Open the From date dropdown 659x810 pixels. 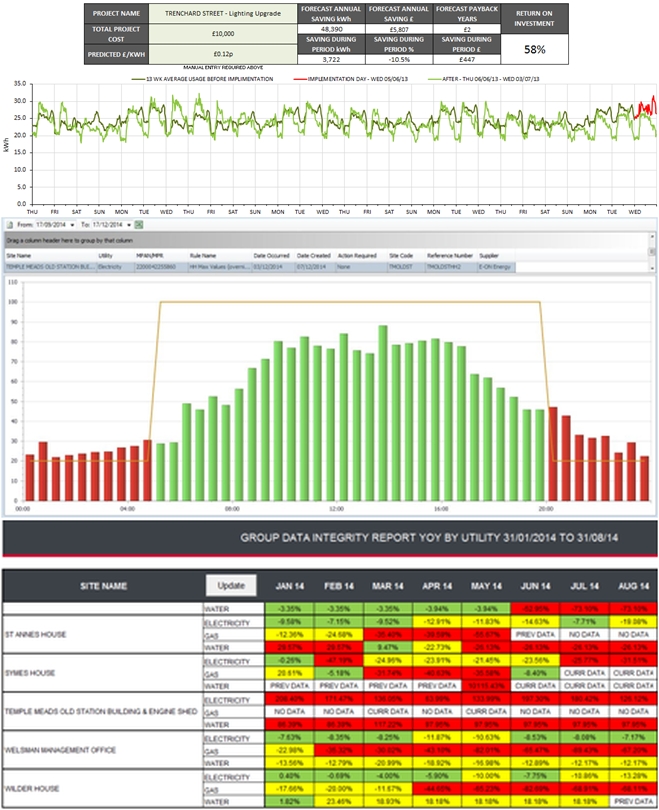[x=73, y=225]
